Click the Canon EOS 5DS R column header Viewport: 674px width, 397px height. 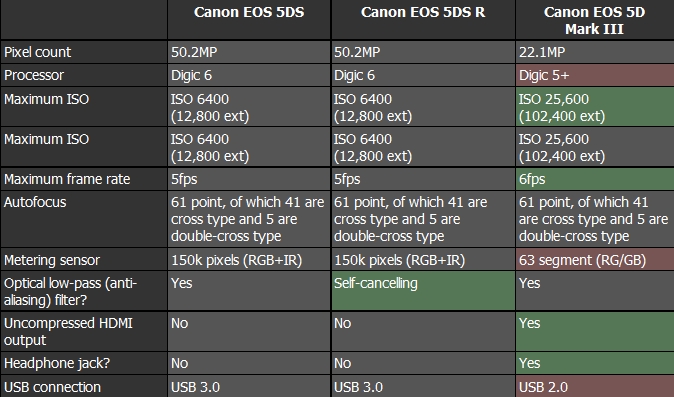[x=423, y=19]
